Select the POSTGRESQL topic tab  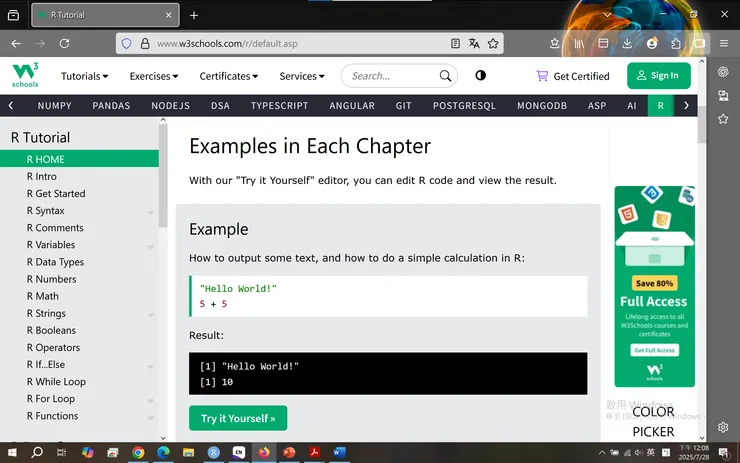tap(464, 106)
